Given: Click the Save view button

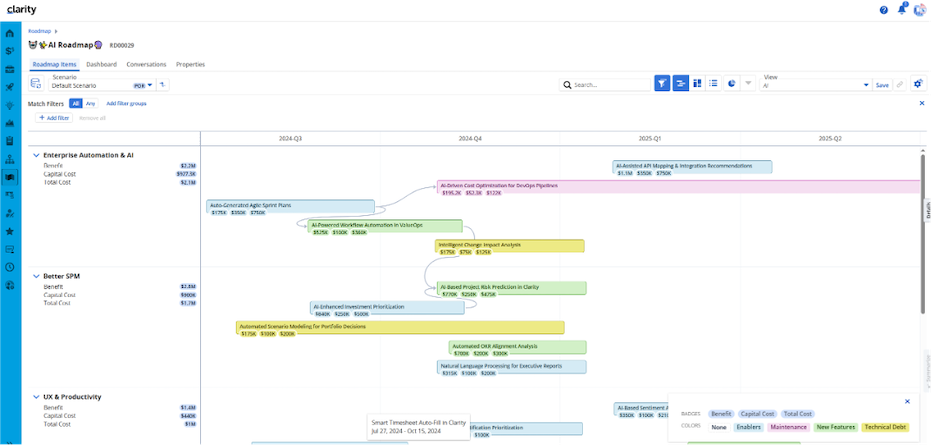Looking at the screenshot, I should tap(882, 86).
